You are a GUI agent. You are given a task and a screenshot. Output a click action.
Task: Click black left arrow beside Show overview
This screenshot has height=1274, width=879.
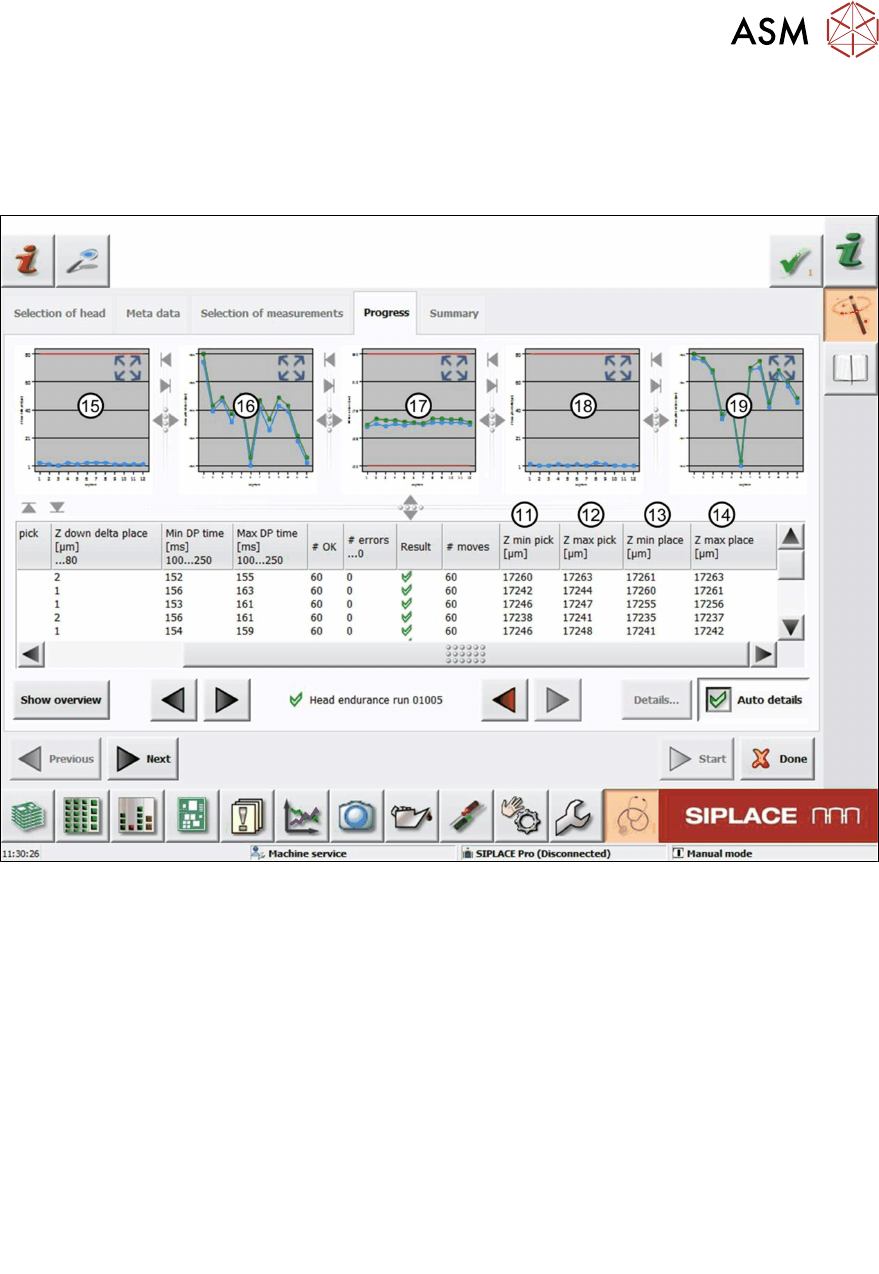(173, 701)
